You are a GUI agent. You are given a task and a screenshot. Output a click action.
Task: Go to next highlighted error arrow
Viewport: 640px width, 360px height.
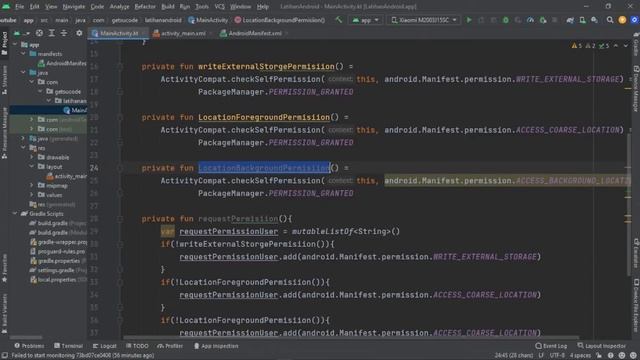pyautogui.click(x=626, y=46)
